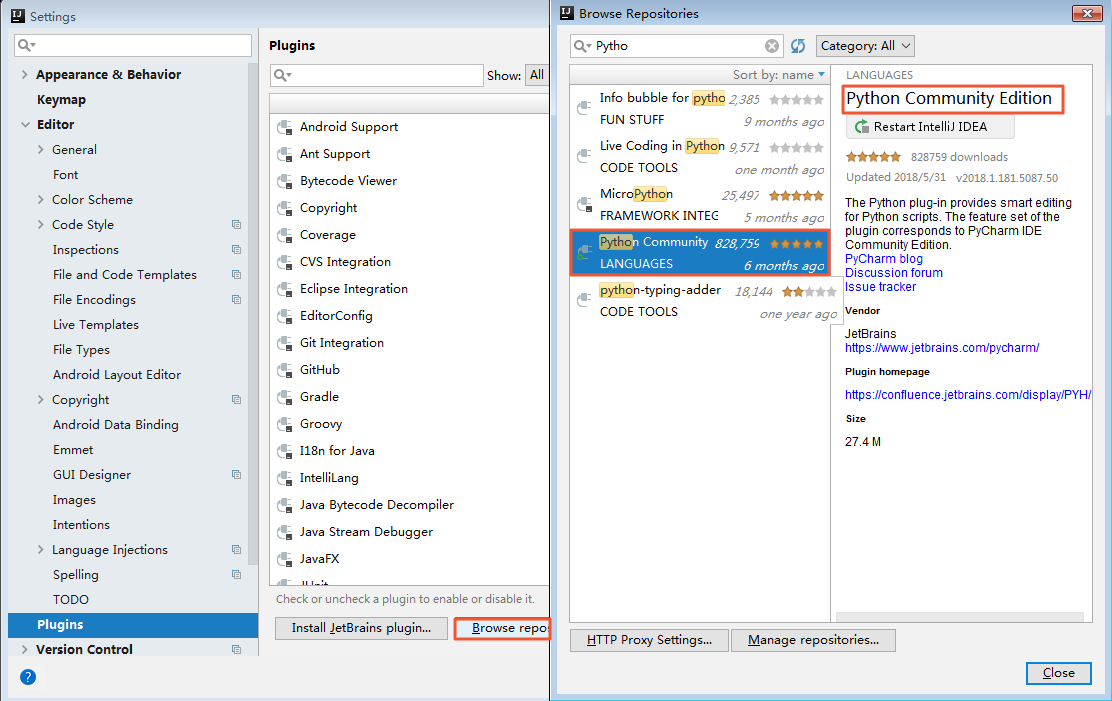Open the Issue tracker link
This screenshot has height=701, width=1112.
point(880,287)
